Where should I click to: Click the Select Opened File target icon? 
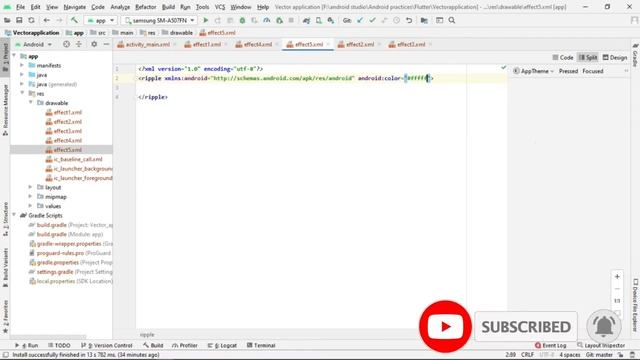tap(66, 44)
